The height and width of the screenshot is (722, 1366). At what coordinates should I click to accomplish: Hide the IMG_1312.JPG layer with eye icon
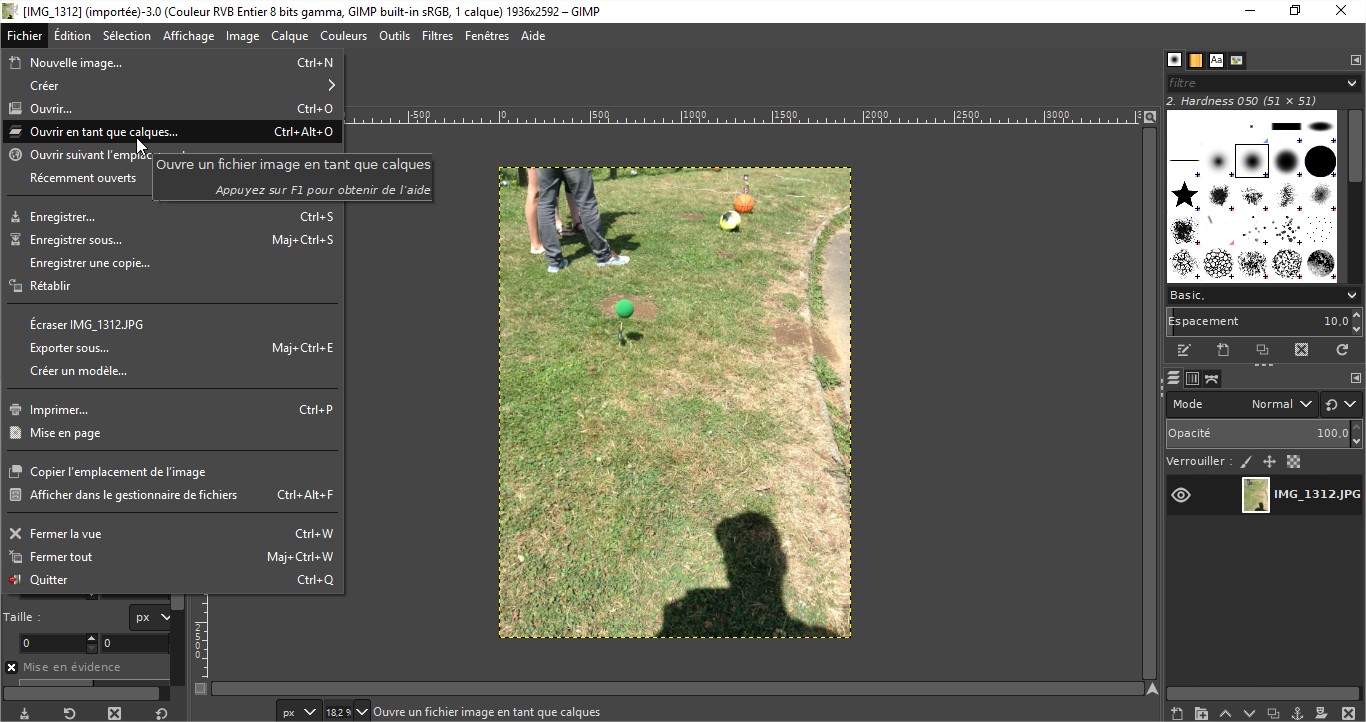pyautogui.click(x=1181, y=495)
